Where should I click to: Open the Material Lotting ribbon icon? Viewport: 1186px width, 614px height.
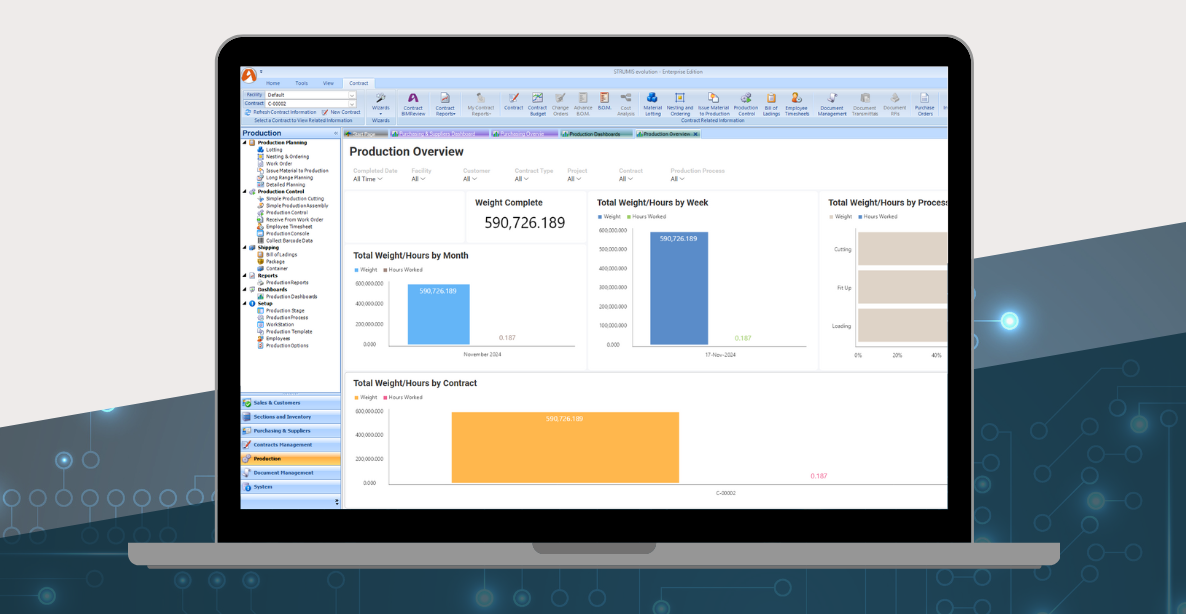point(652,103)
